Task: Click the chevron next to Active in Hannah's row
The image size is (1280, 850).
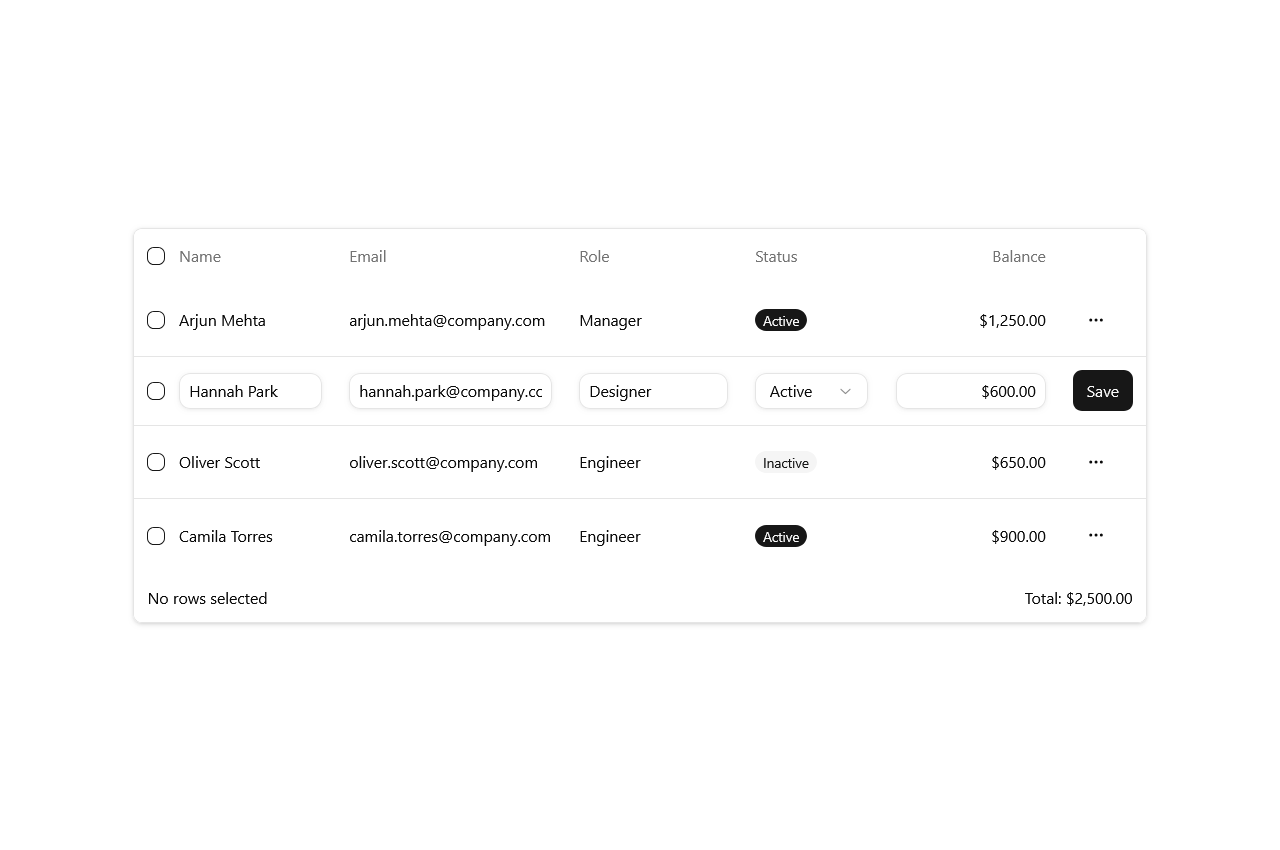Action: 845,391
